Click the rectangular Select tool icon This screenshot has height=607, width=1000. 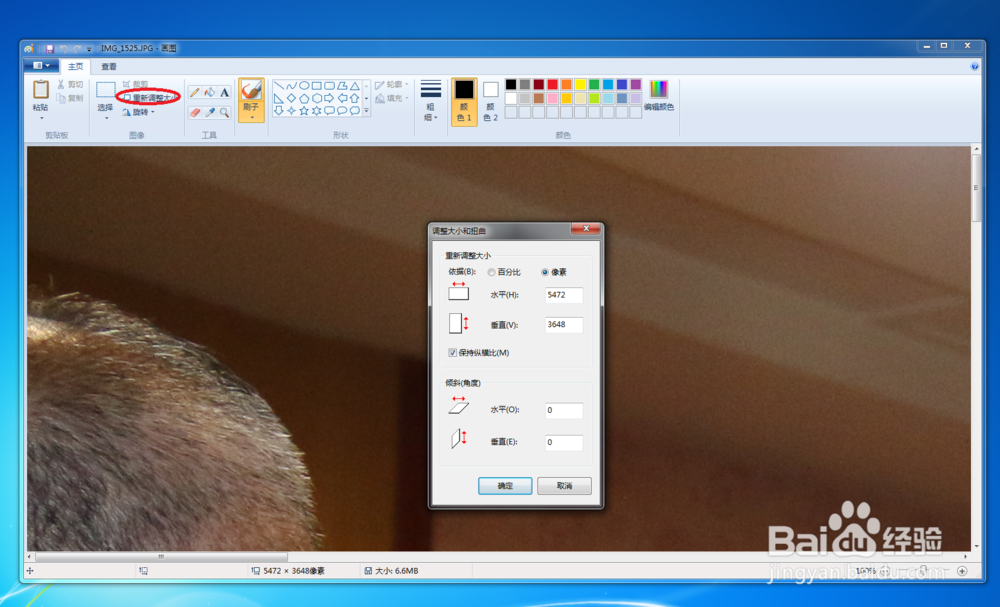pyautogui.click(x=105, y=89)
